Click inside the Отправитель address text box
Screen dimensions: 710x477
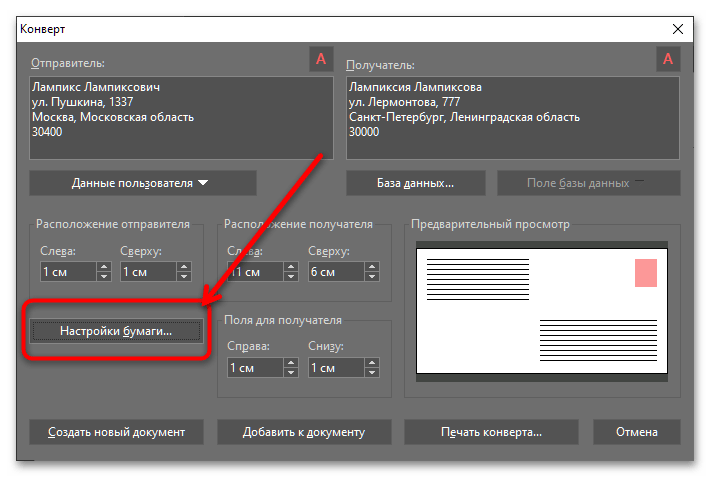click(x=178, y=118)
